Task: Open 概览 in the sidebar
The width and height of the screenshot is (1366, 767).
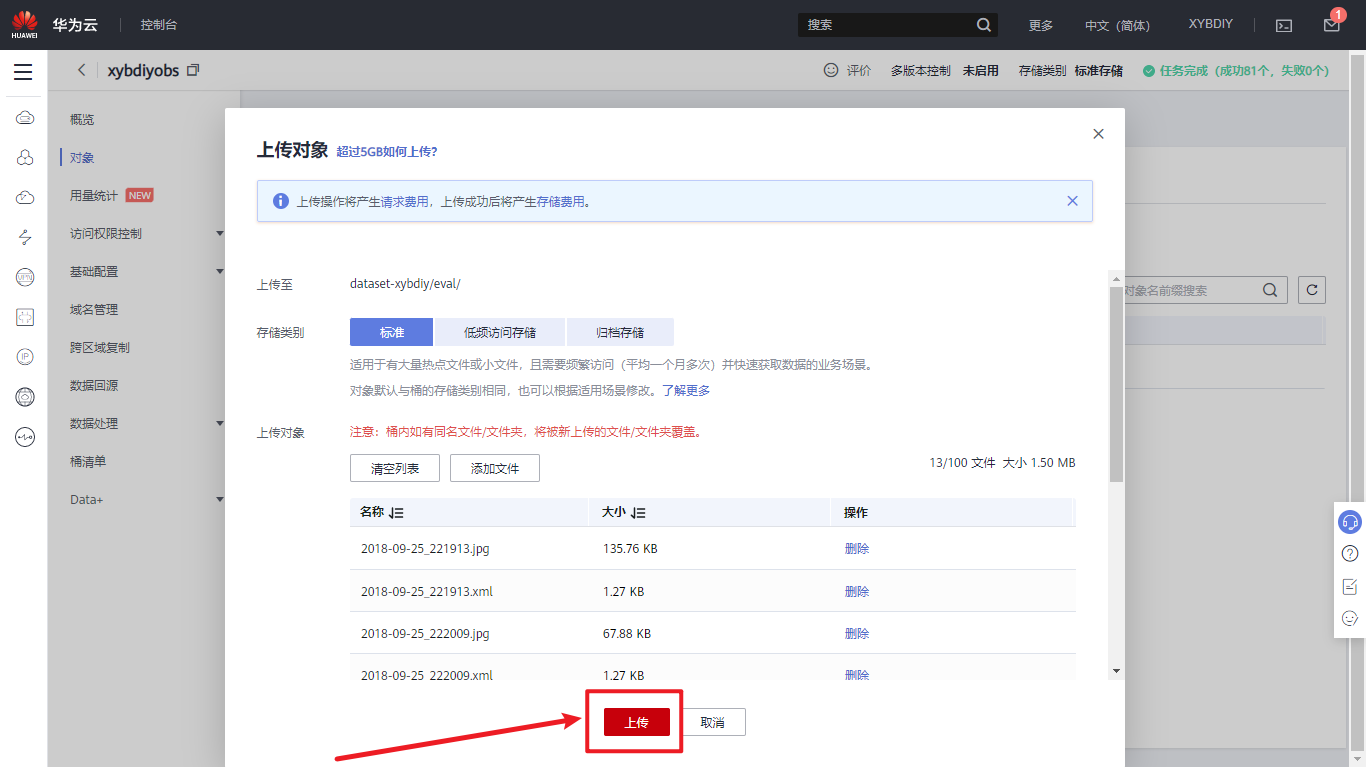Action: coord(82,119)
